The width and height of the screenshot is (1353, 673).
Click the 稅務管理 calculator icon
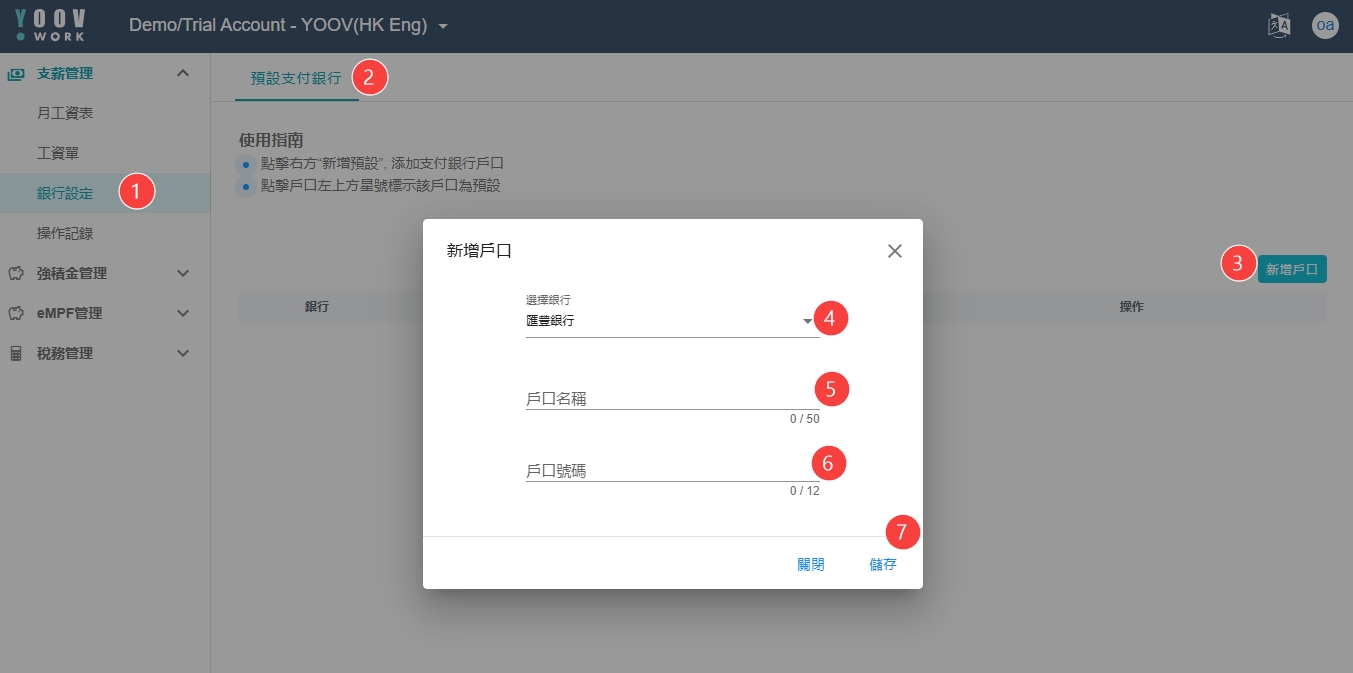[x=16, y=353]
